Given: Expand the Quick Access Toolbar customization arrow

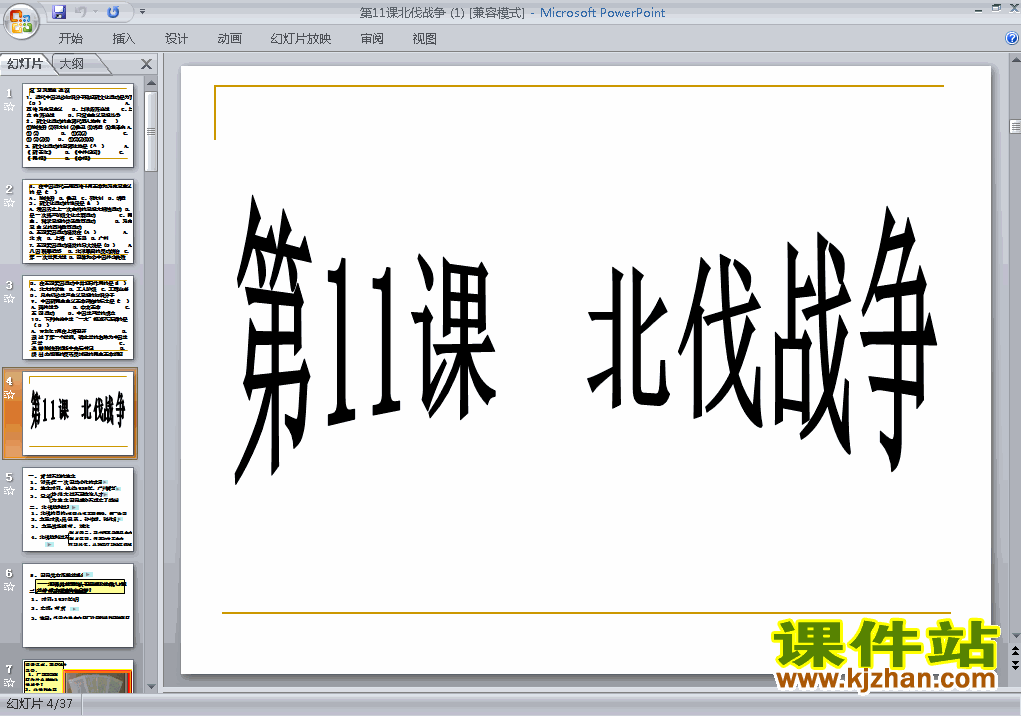Looking at the screenshot, I should [x=143, y=12].
